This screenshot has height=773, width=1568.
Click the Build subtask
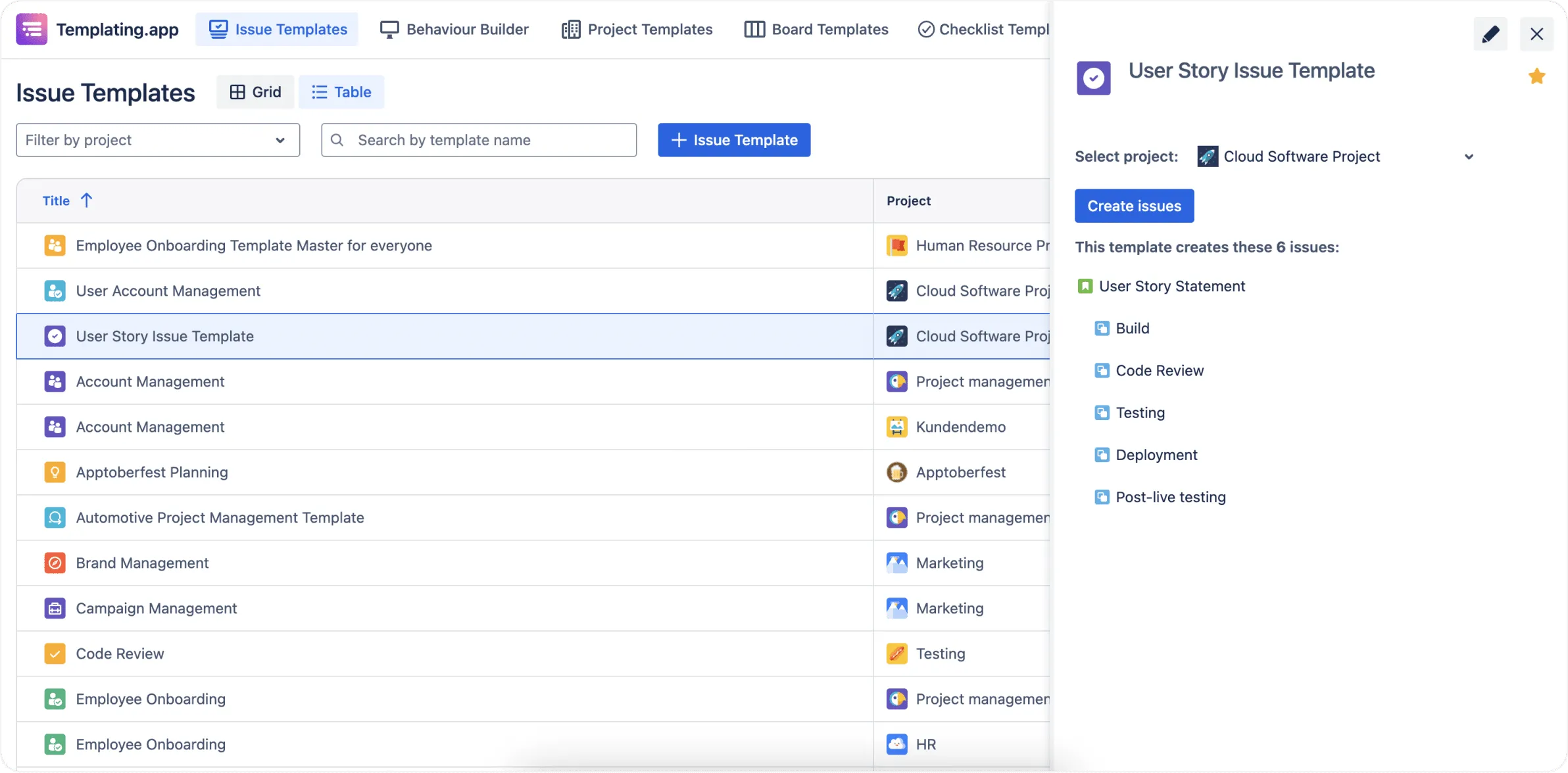point(1132,328)
